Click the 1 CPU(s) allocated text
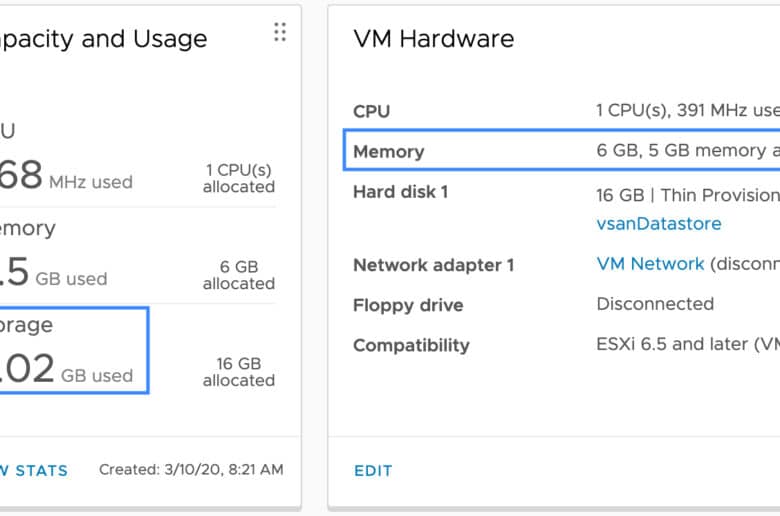This screenshot has height=516, width=780. click(239, 178)
